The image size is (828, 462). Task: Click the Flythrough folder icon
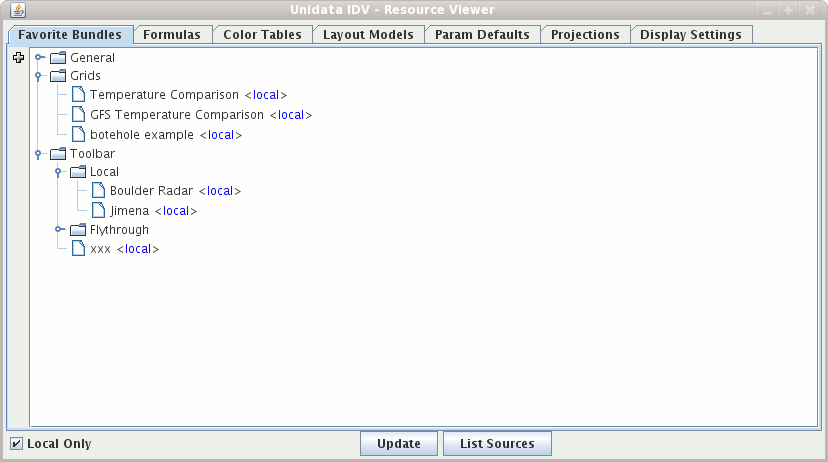click(78, 230)
